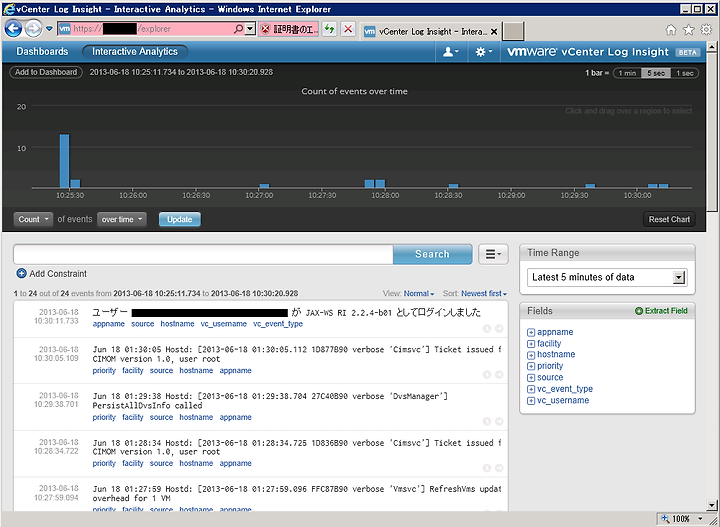
Task: Open the browser Tools gear icon
Action: tap(706, 30)
